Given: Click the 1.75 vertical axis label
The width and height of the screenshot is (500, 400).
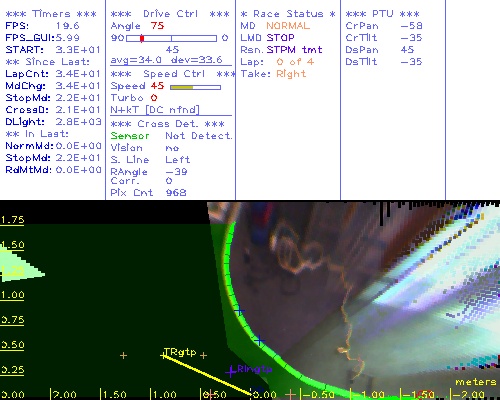Looking at the screenshot, I should click(12, 220).
